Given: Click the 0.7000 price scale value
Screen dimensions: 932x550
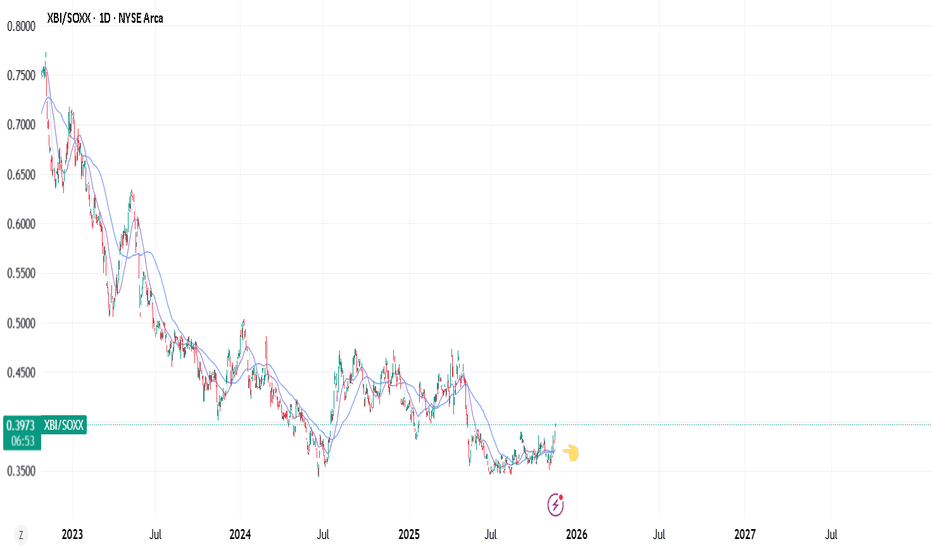Looking at the screenshot, I should (x=21, y=125).
